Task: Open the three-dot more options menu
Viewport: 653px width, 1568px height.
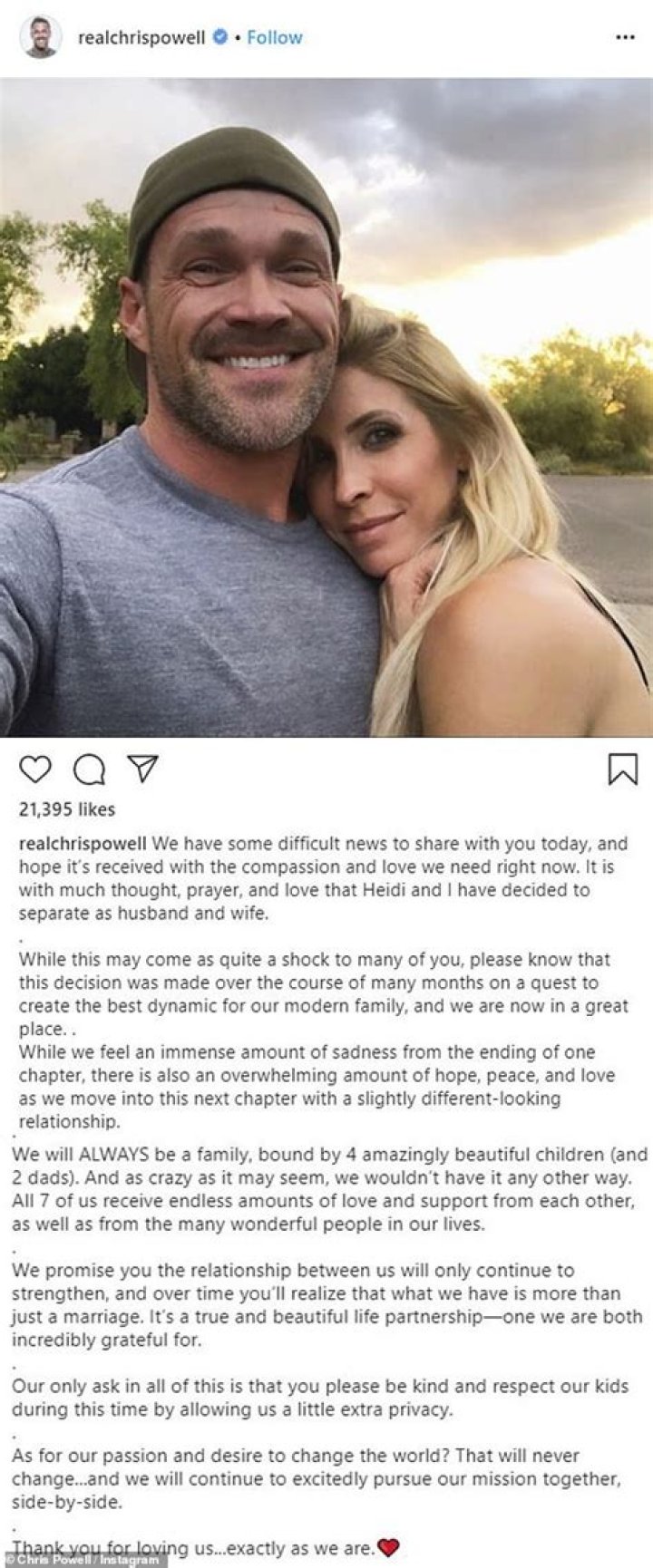Action: click(x=625, y=38)
